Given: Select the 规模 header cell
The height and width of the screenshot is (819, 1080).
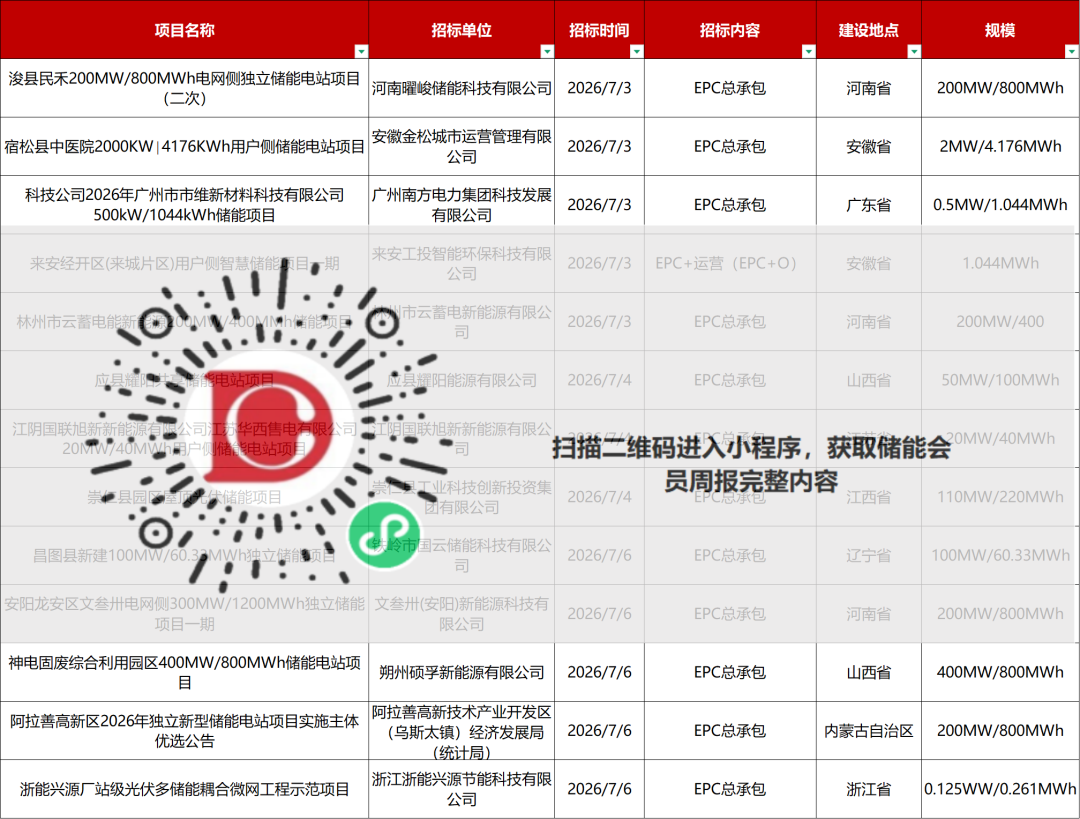Looking at the screenshot, I should click(1000, 30).
